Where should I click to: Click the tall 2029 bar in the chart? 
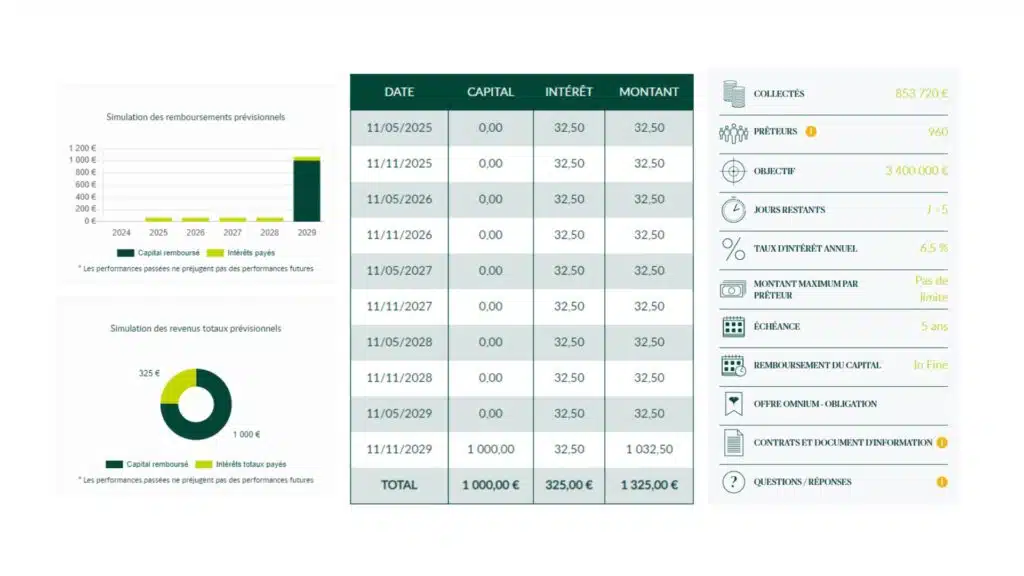(x=307, y=190)
